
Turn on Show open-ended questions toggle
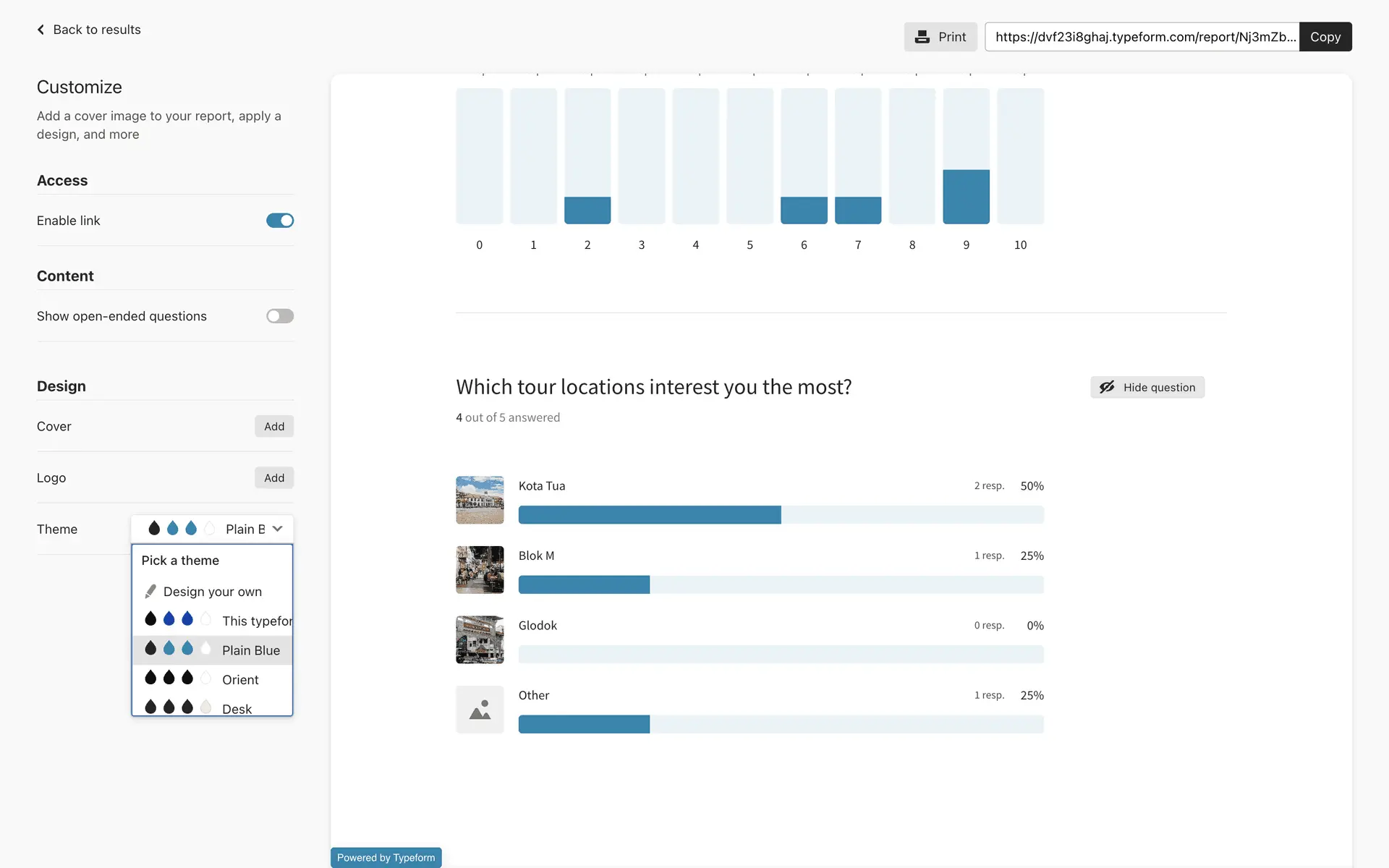pos(280,316)
